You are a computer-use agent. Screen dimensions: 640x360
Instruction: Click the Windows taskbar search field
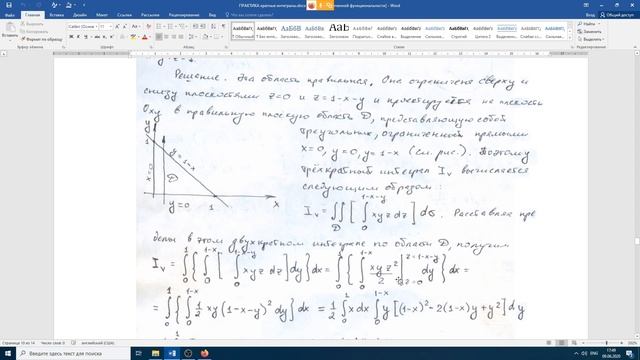[73, 353]
